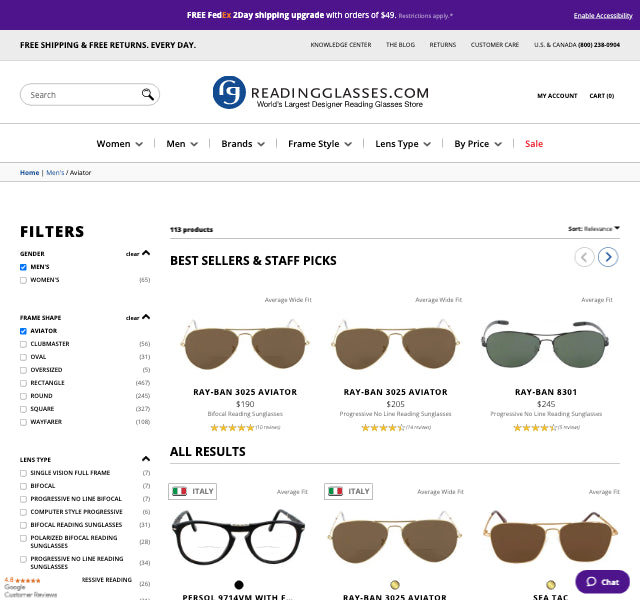This screenshot has width=640, height=600.
Task: Uncheck the Men's gender filter
Action: [23, 267]
